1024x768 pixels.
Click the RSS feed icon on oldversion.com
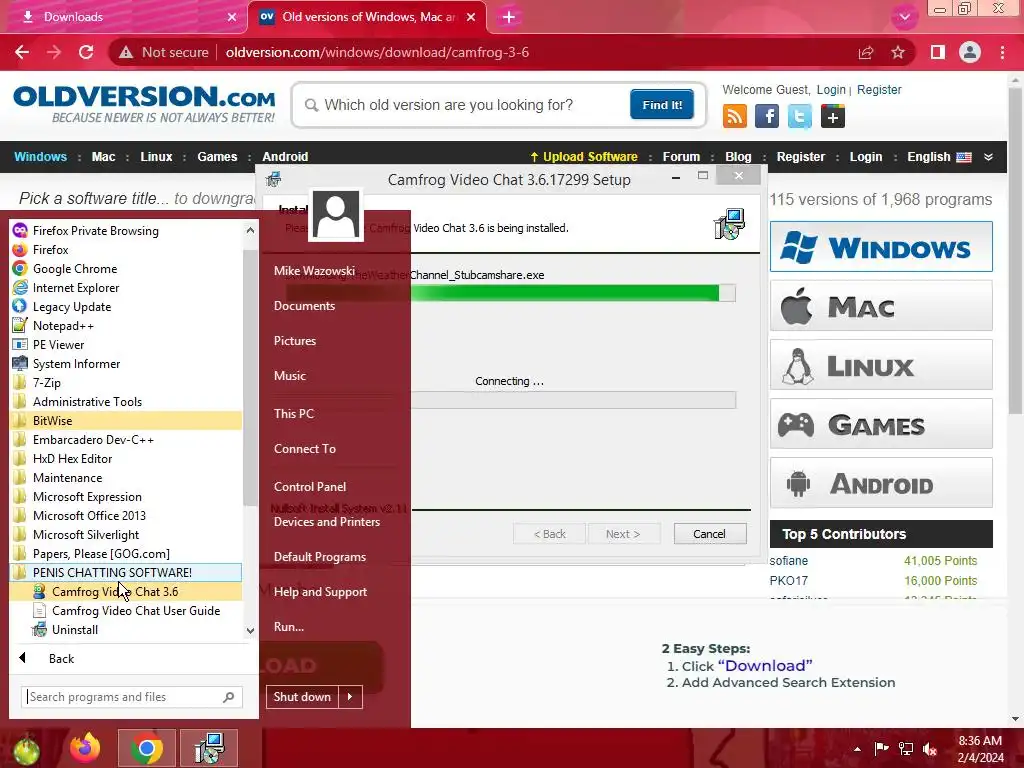tap(735, 117)
